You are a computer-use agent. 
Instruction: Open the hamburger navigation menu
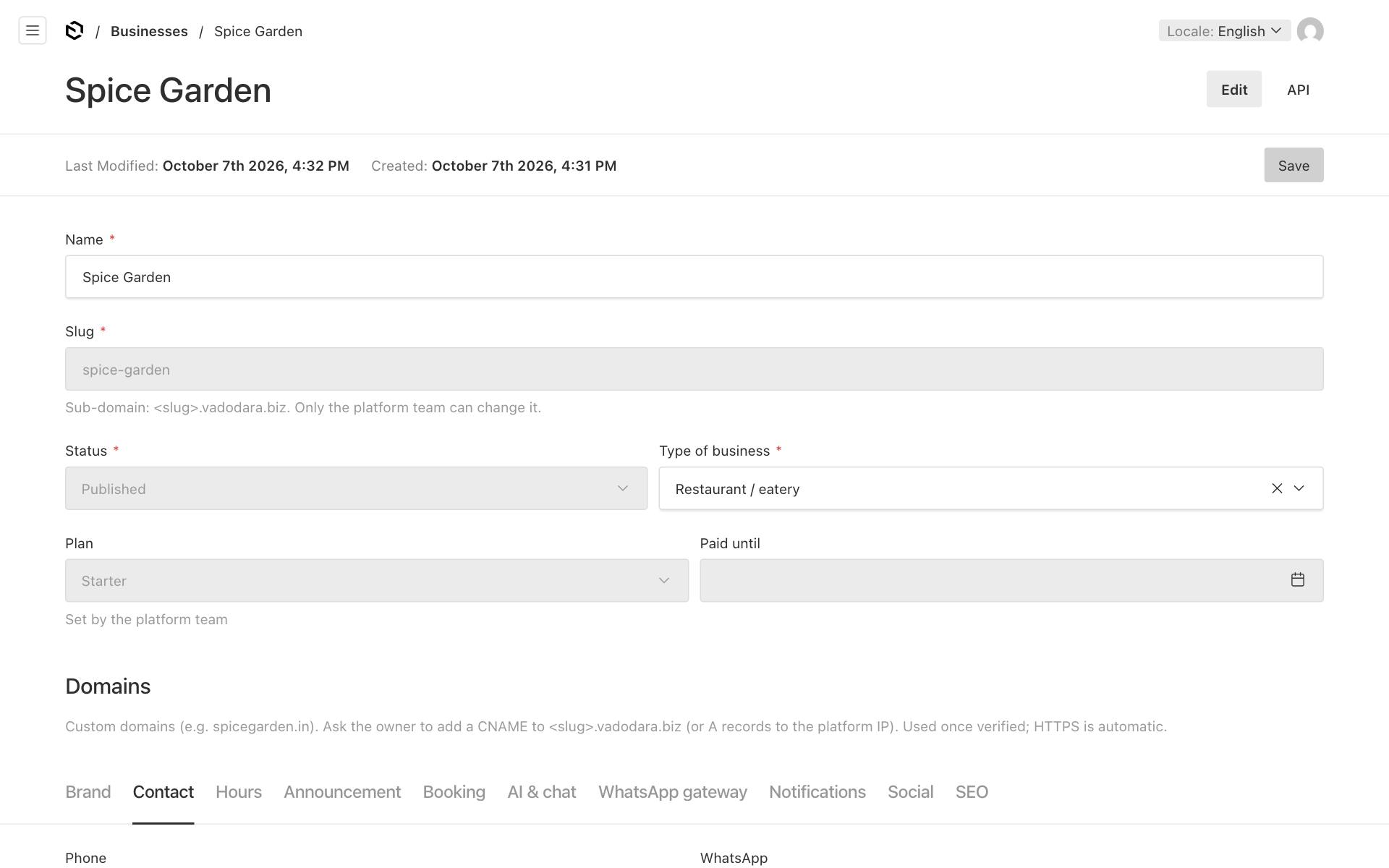click(x=33, y=30)
